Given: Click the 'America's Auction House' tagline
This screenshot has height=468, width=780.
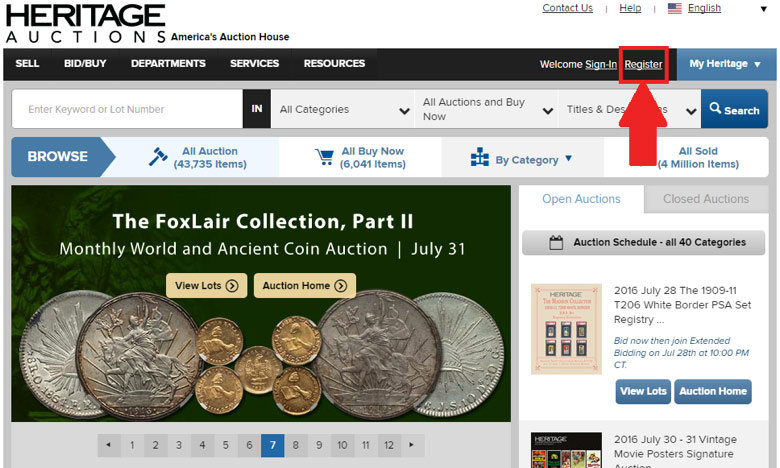Looking at the screenshot, I should point(230,37).
